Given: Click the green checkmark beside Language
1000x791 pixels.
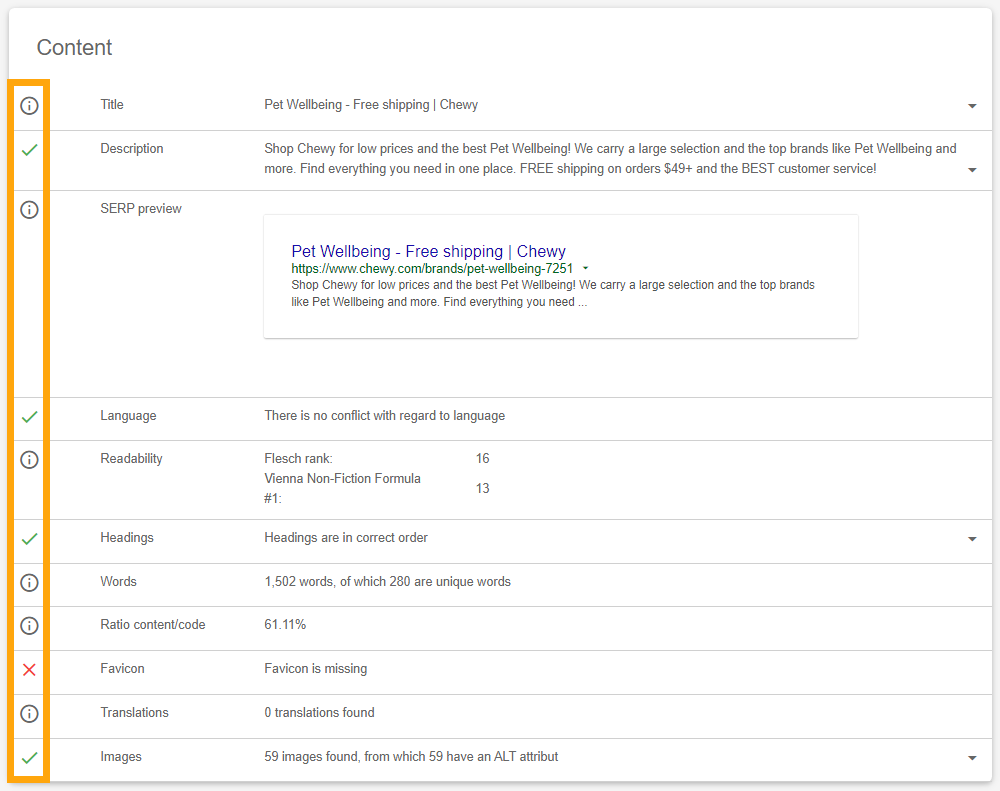Looking at the screenshot, I should pyautogui.click(x=29, y=417).
